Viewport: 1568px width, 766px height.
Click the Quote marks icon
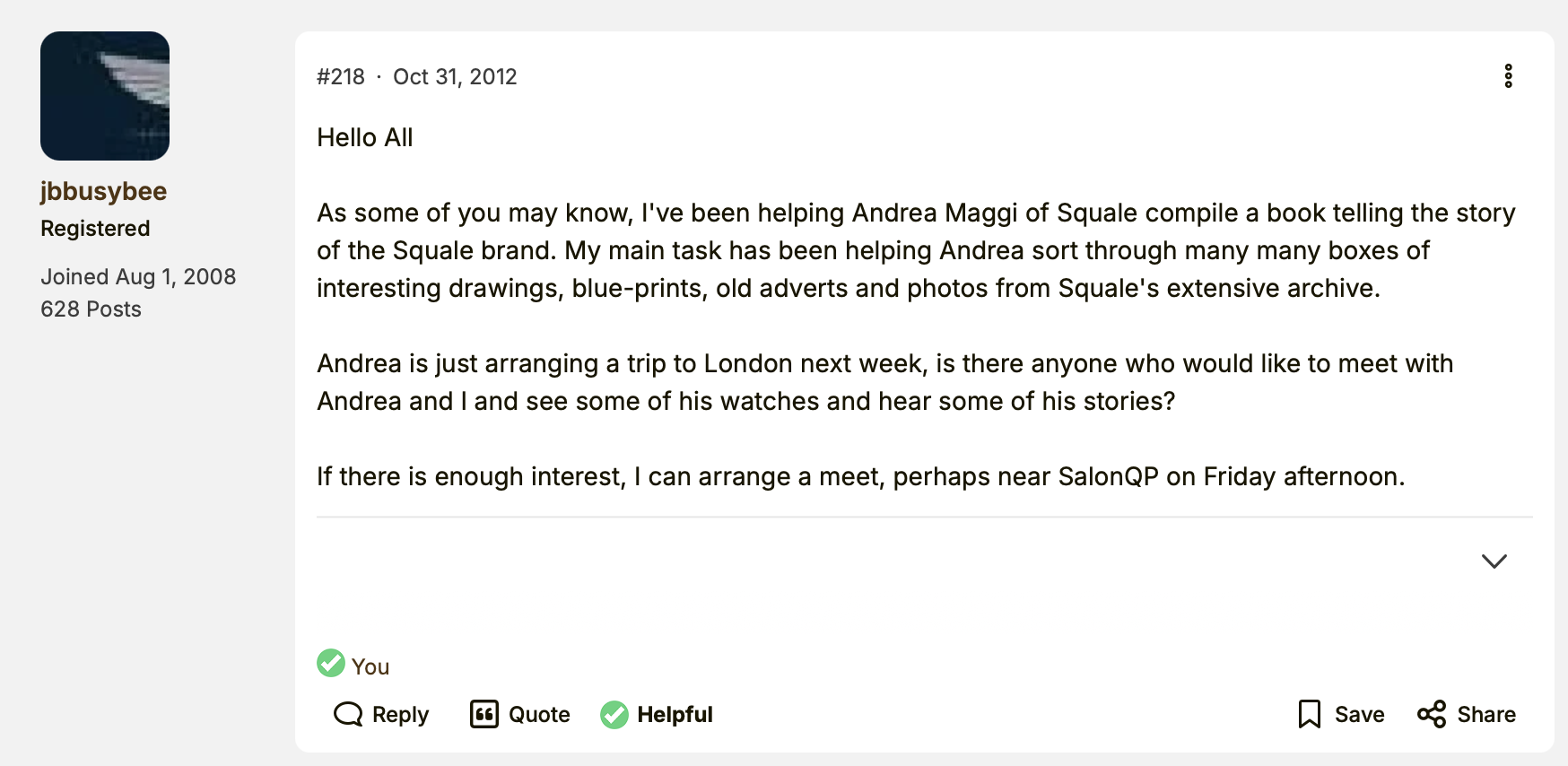(484, 714)
